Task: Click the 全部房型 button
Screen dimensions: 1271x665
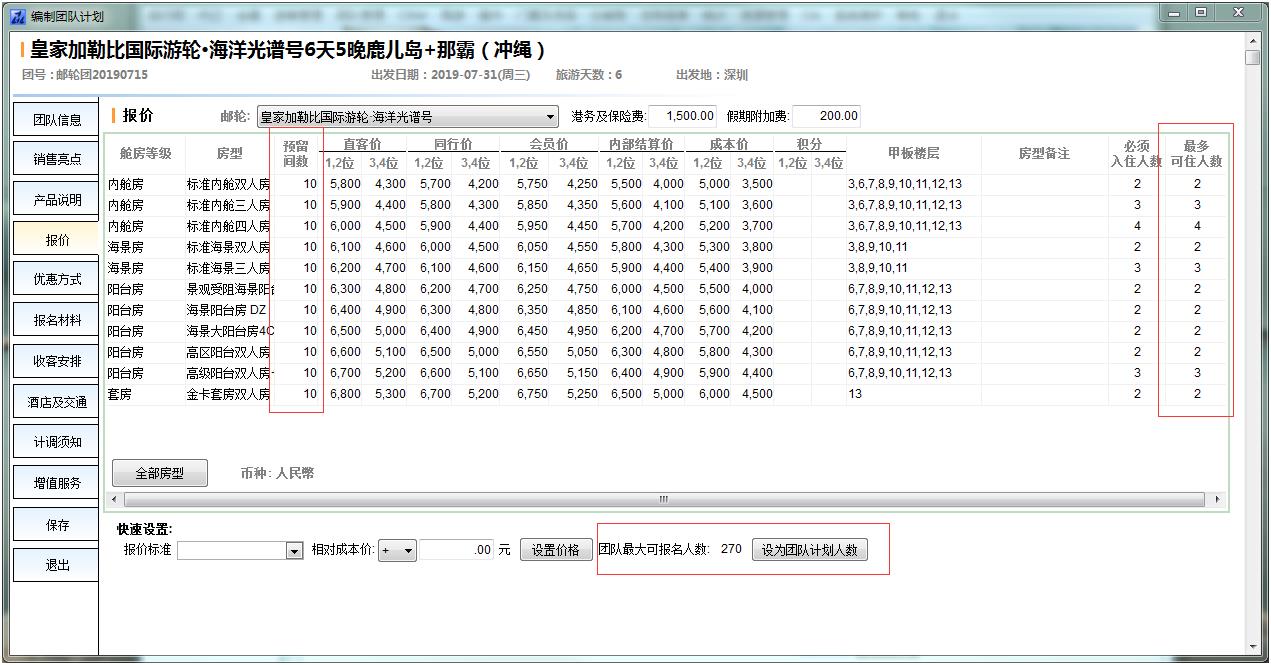Action: 160,473
